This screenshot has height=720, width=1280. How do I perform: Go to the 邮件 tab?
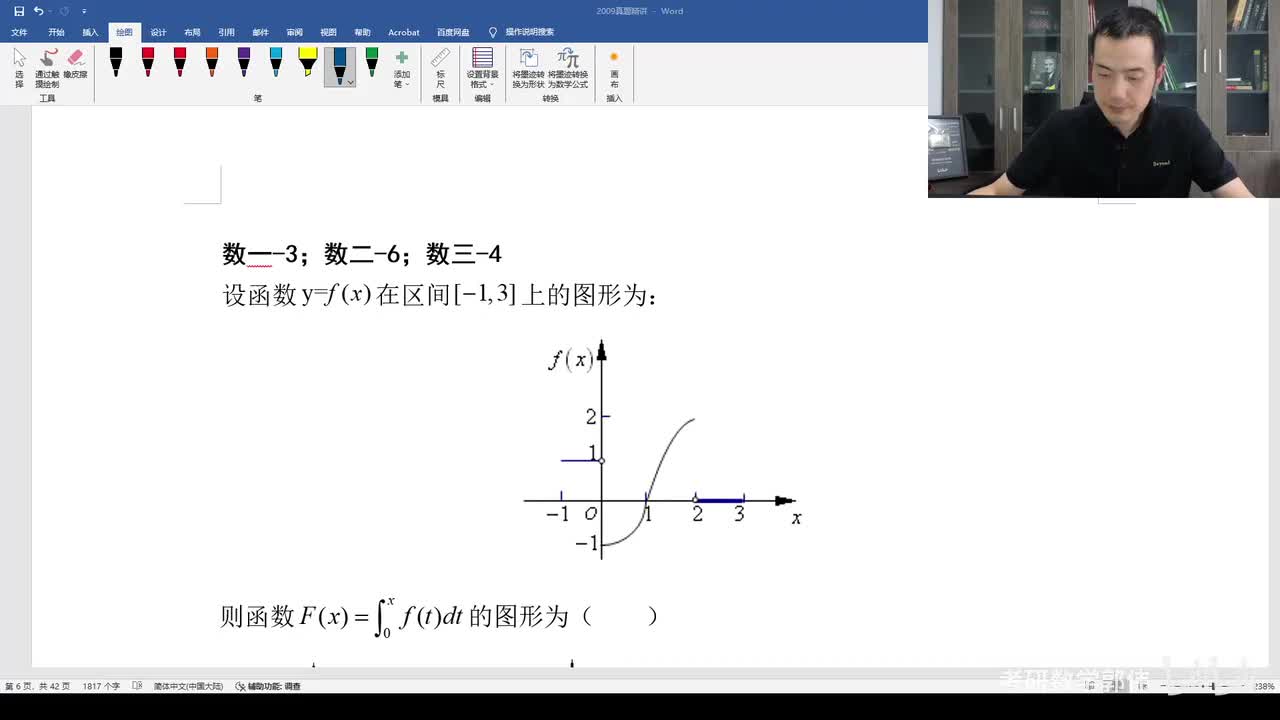(260, 32)
